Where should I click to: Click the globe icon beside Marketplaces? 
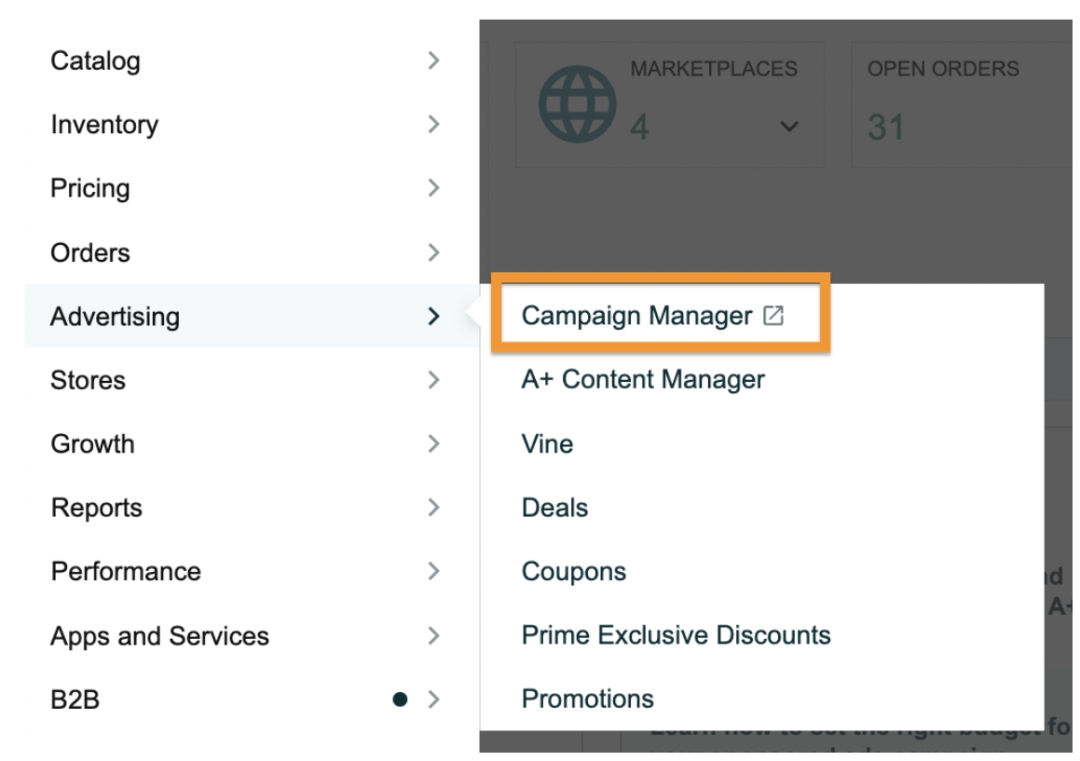click(577, 104)
